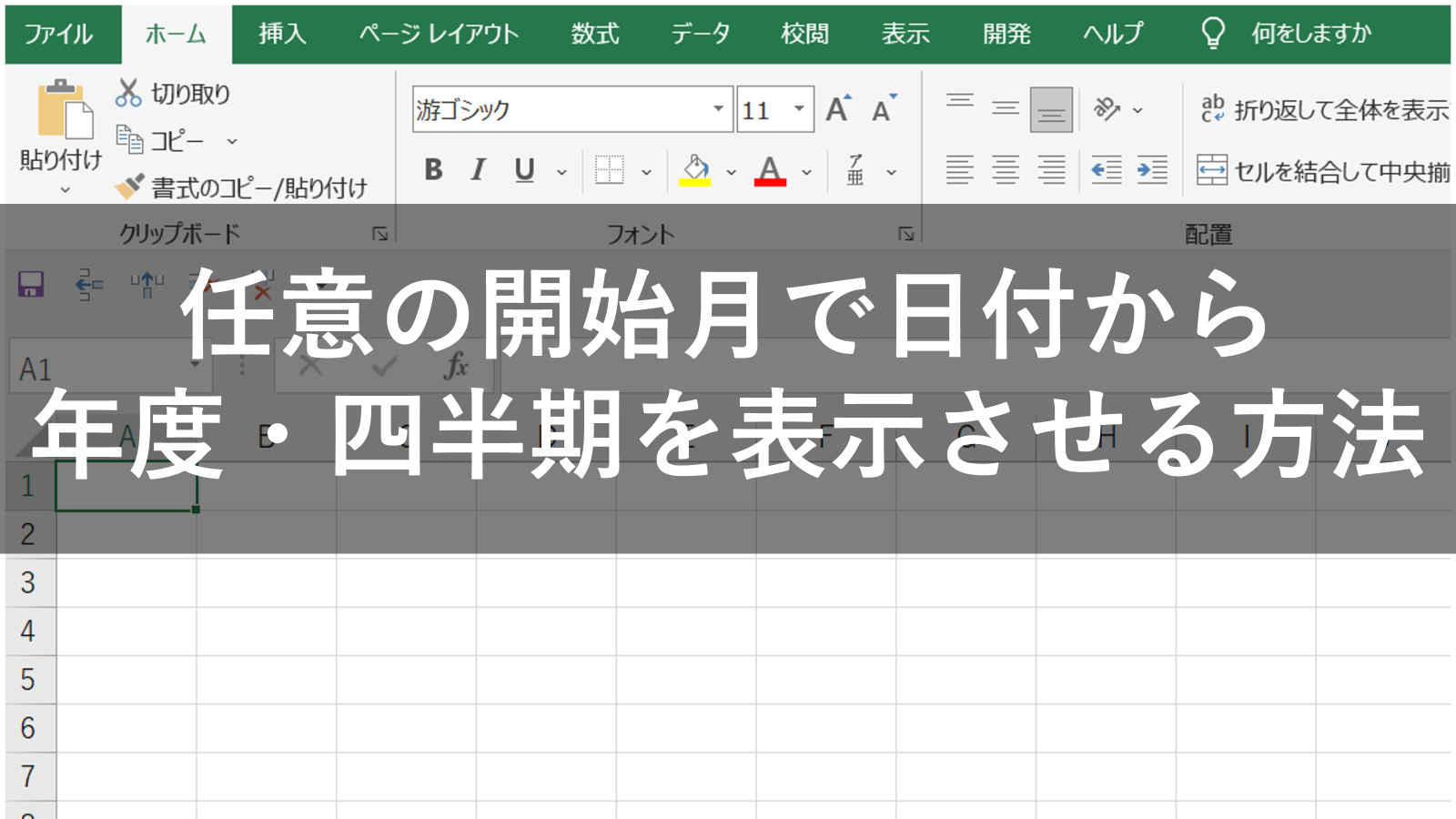Open the font size 11 dropdown
The width and height of the screenshot is (1456, 819).
point(799,109)
